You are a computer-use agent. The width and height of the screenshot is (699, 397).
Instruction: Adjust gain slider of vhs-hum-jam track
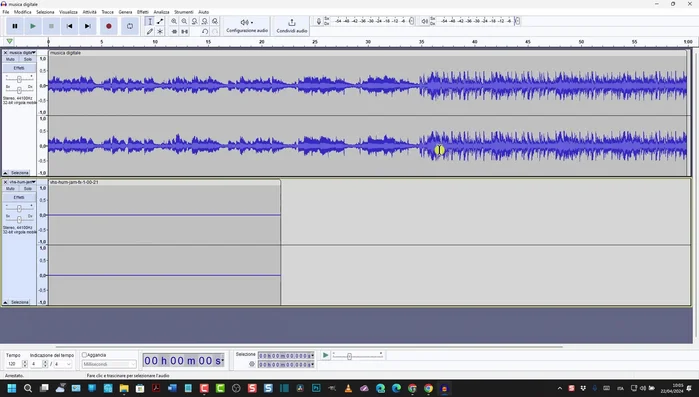tap(19, 209)
